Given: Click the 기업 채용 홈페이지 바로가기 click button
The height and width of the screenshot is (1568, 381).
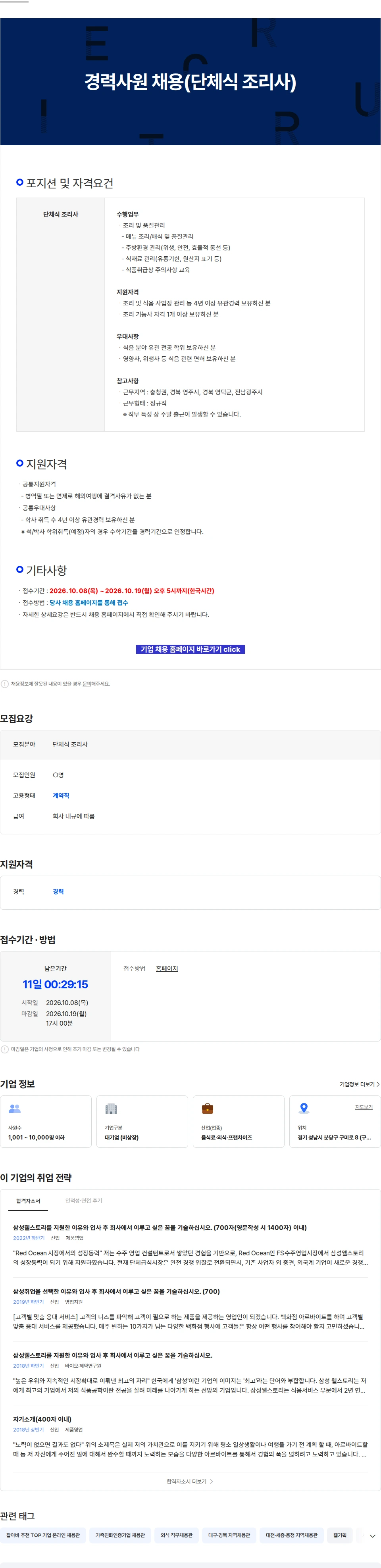Looking at the screenshot, I should coord(190,649).
